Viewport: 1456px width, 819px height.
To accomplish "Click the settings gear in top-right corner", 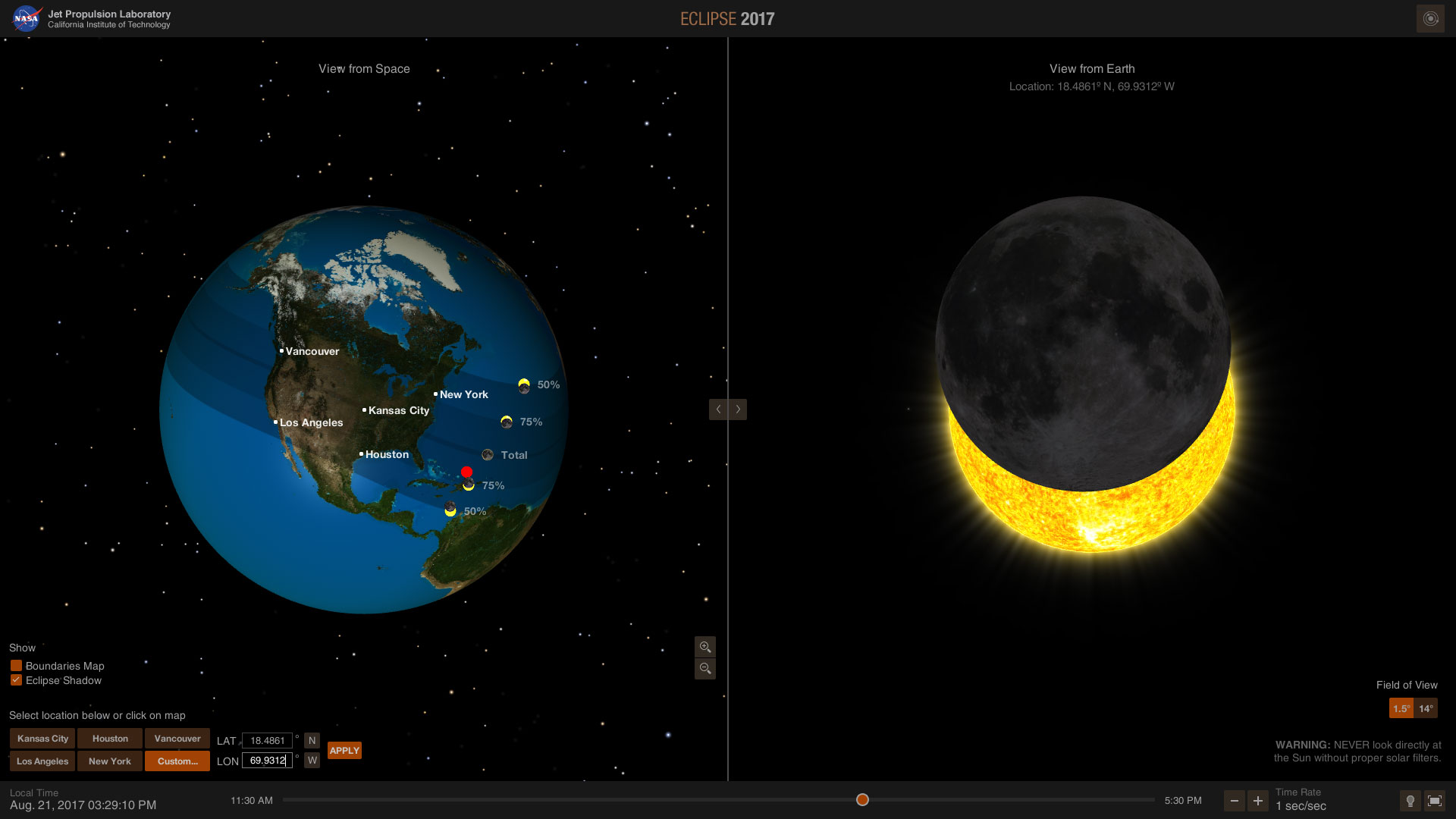I will (1430, 18).
